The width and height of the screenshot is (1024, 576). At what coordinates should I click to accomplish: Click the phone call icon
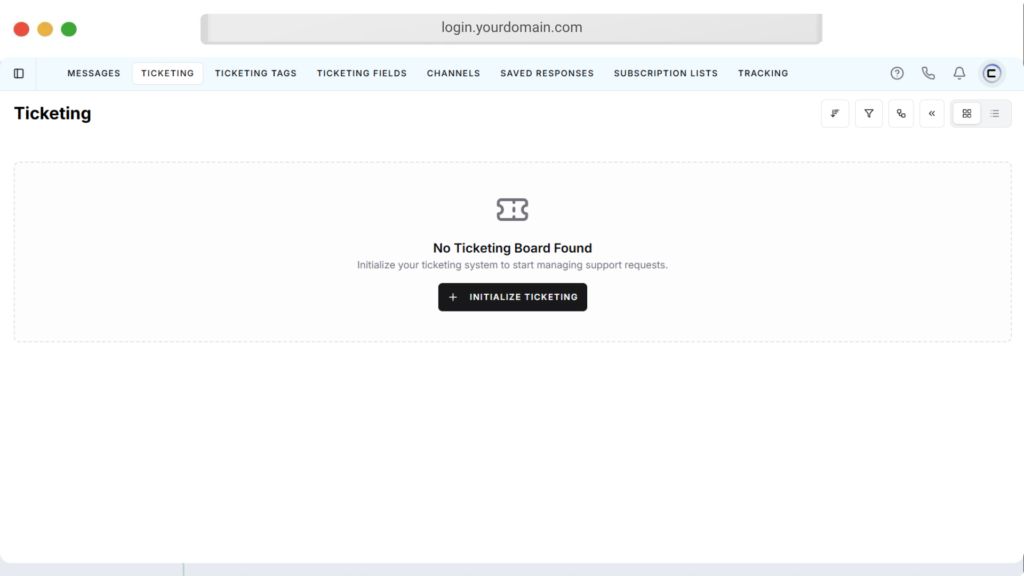click(928, 73)
